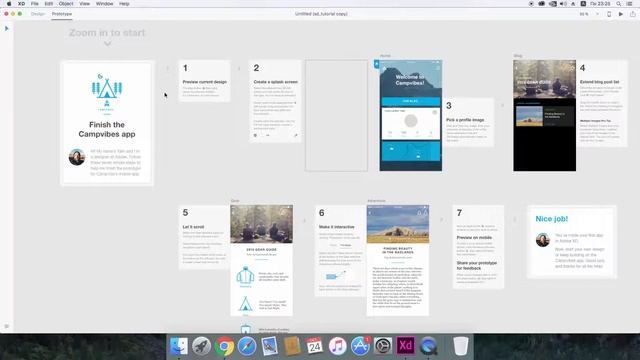Click the jacket illustration on Gear artboard
This screenshot has height=360, width=640.
[245, 276]
